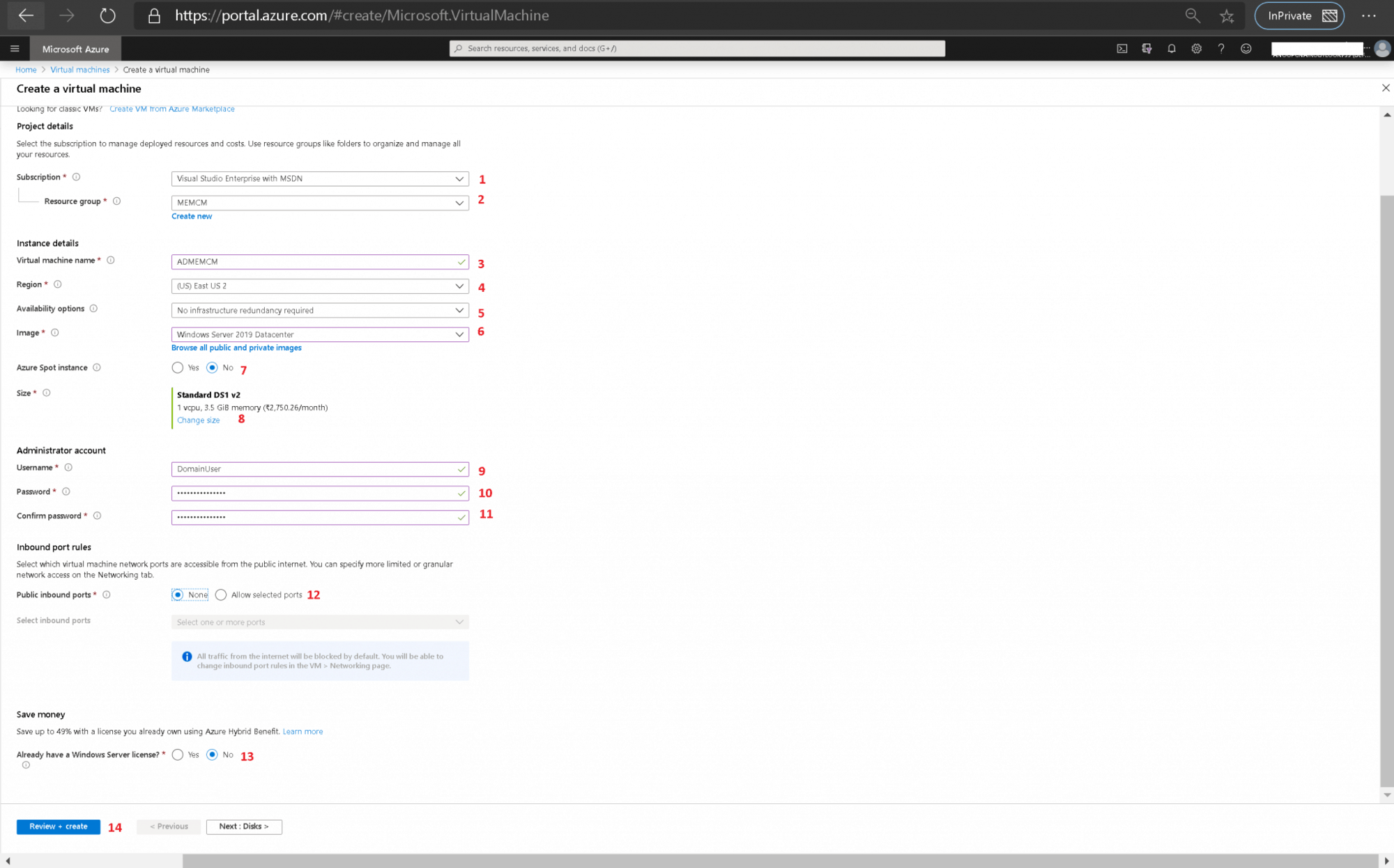This screenshot has width=1394, height=868.
Task: Go back with the browser back arrow
Action: [26, 15]
